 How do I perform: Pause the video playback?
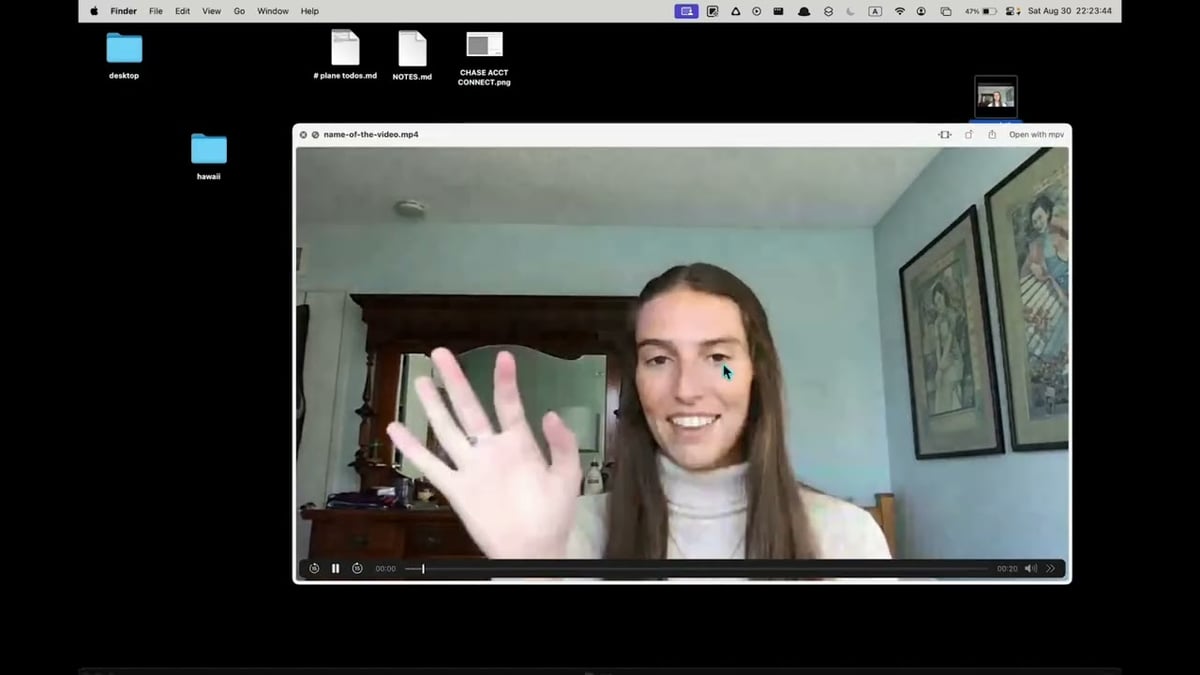point(335,568)
